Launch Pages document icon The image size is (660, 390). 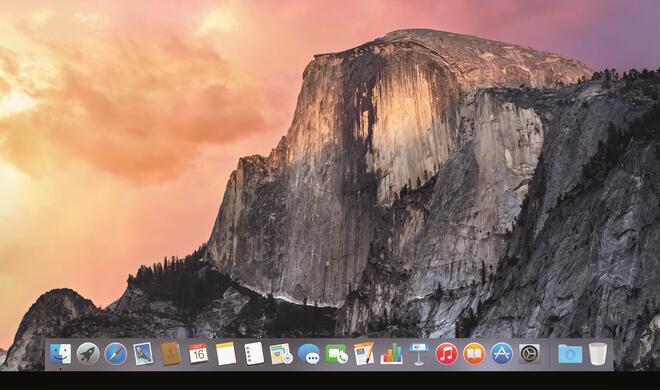pos(364,354)
